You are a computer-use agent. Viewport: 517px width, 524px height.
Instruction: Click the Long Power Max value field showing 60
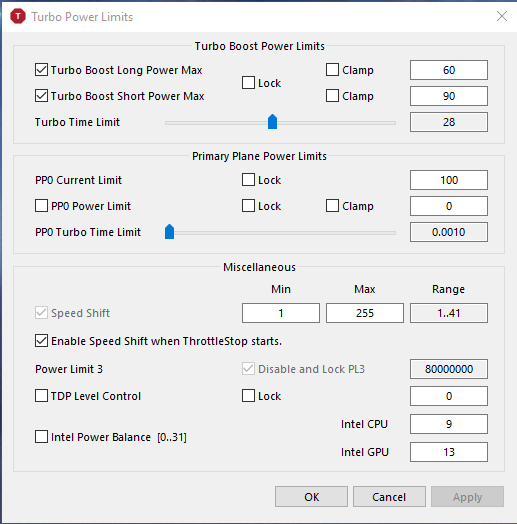(448, 70)
